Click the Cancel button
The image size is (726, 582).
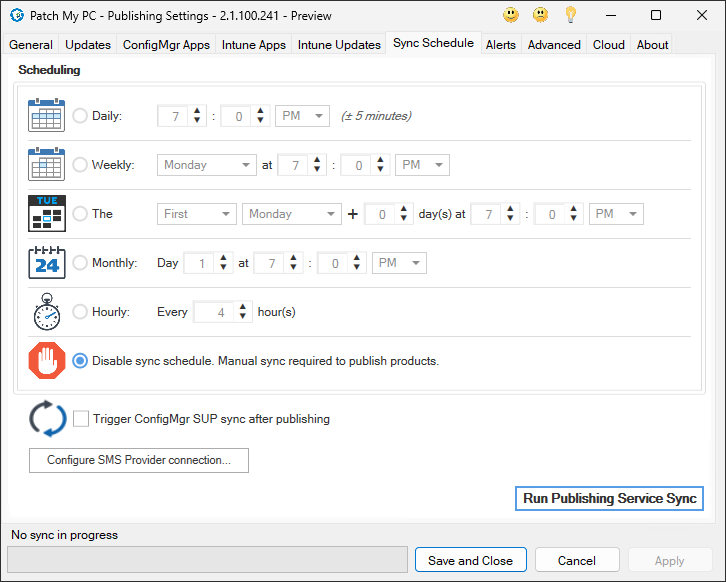click(x=577, y=560)
